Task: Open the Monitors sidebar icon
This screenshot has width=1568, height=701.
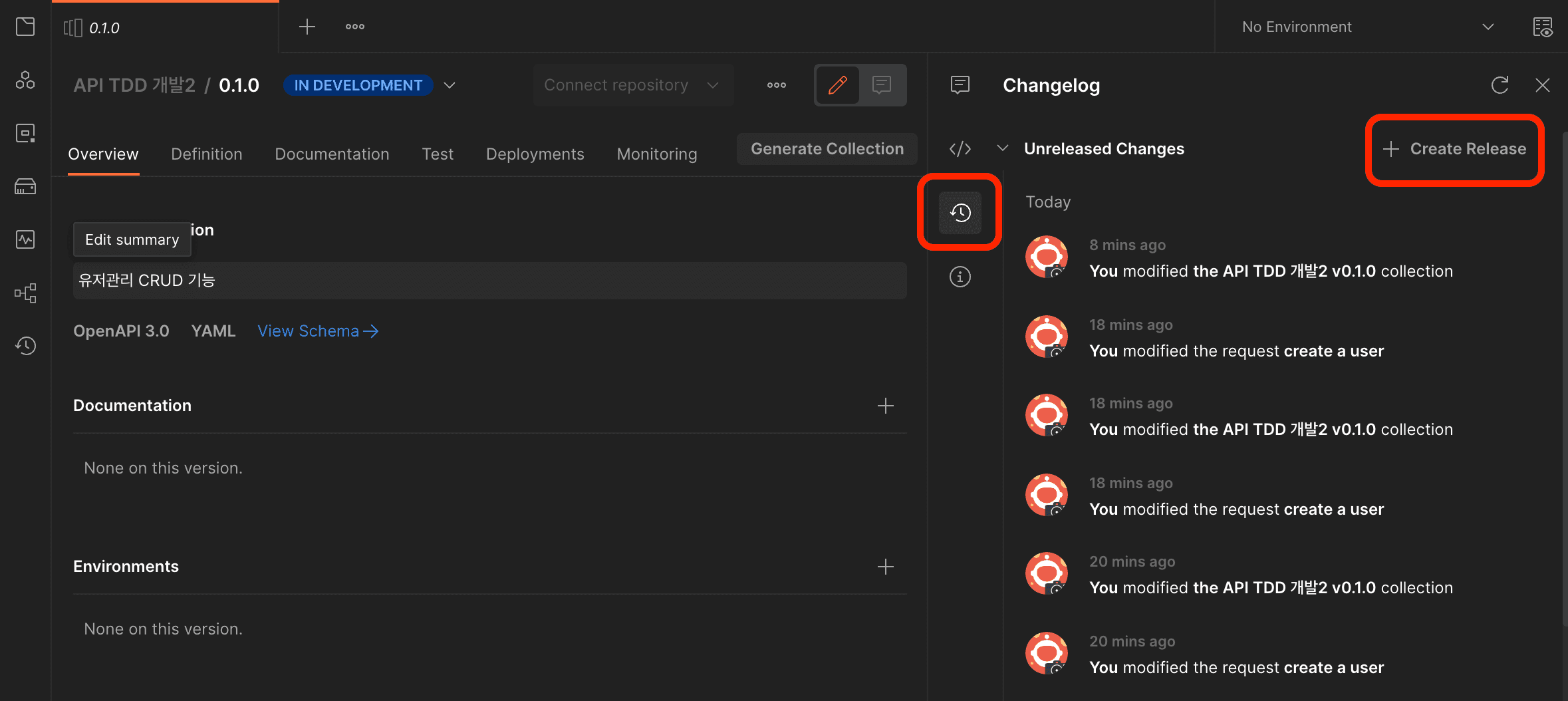Action: pyautogui.click(x=25, y=239)
